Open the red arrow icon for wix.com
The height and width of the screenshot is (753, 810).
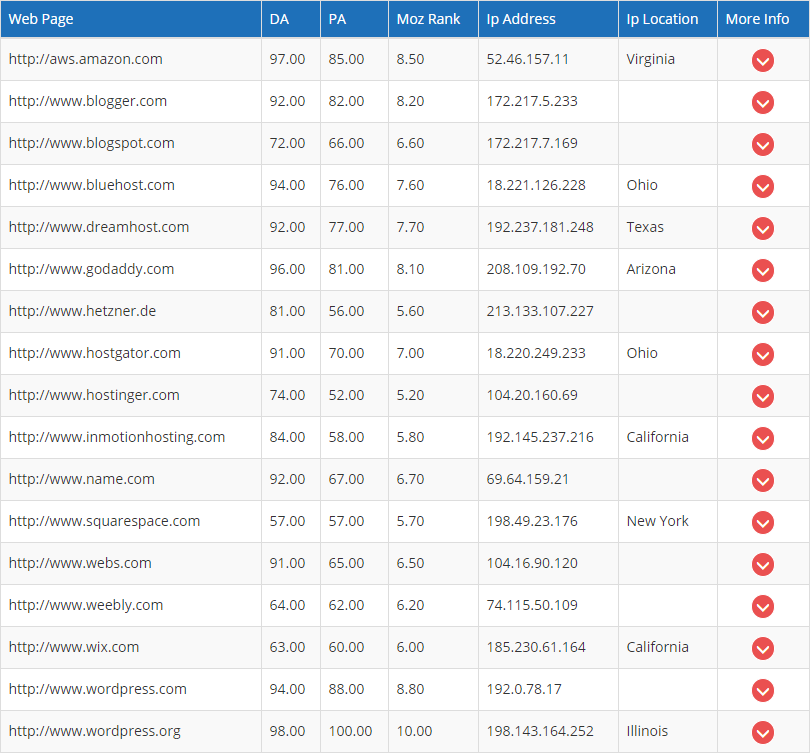(x=762, y=648)
